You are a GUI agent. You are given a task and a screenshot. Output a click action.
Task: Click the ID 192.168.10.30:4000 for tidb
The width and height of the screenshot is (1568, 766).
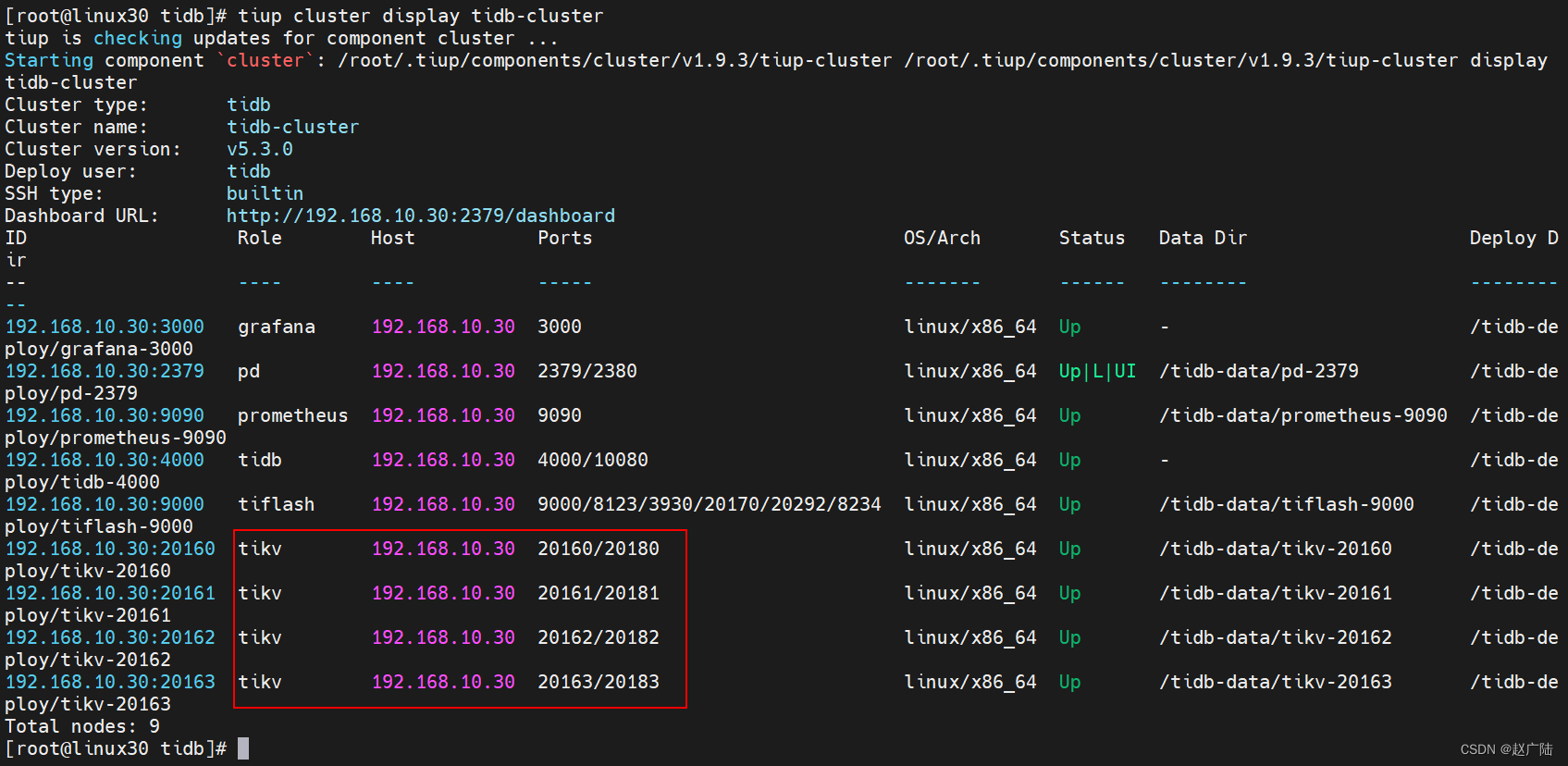[105, 460]
